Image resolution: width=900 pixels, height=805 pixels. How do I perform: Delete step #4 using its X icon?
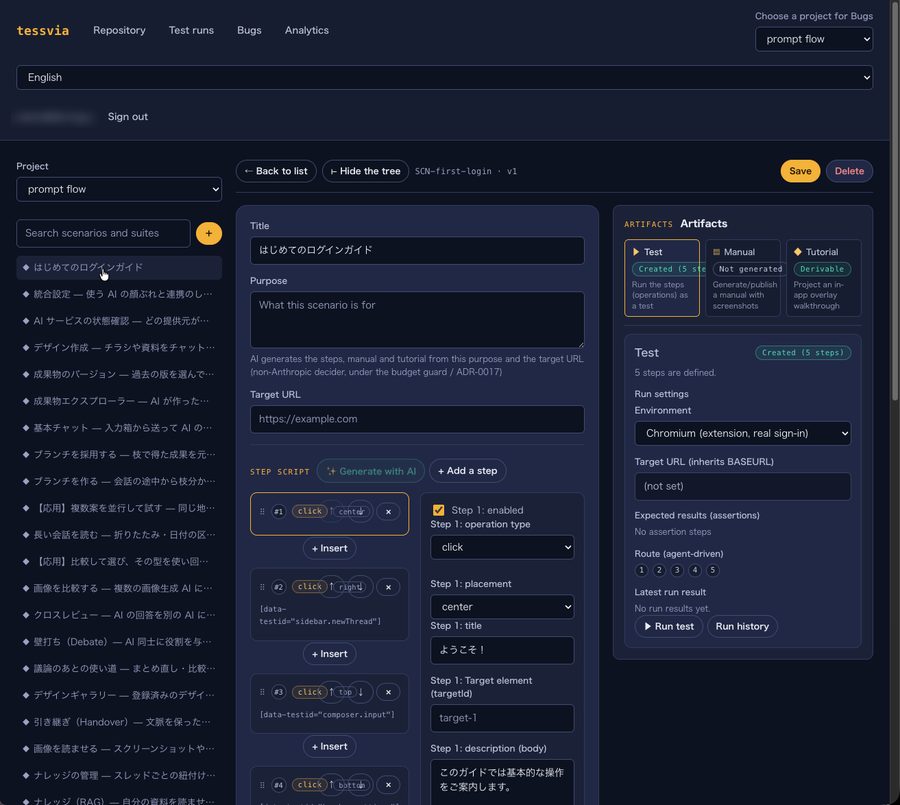pyautogui.click(x=389, y=784)
